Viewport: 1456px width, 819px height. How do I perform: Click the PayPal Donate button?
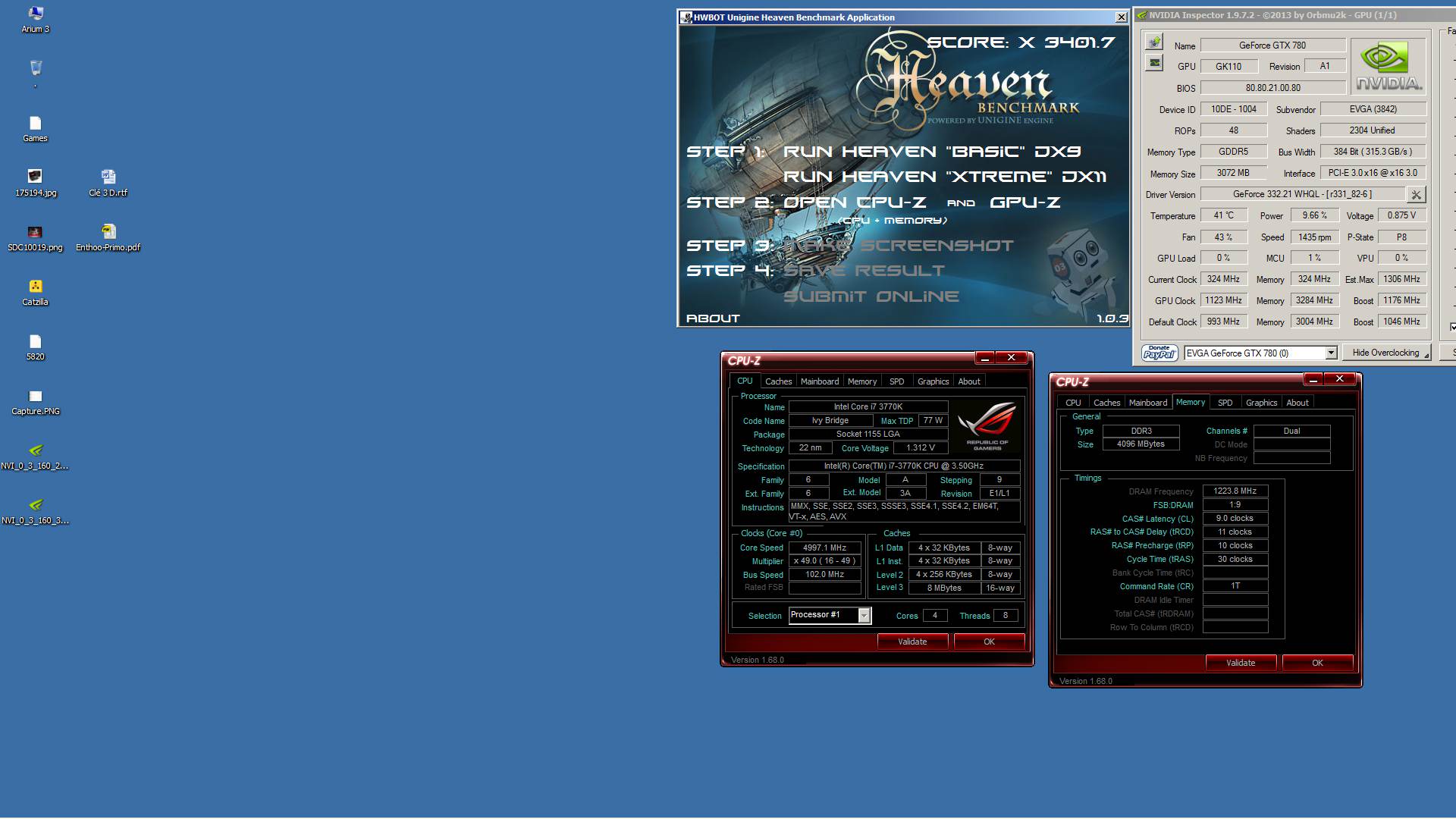coord(1159,353)
